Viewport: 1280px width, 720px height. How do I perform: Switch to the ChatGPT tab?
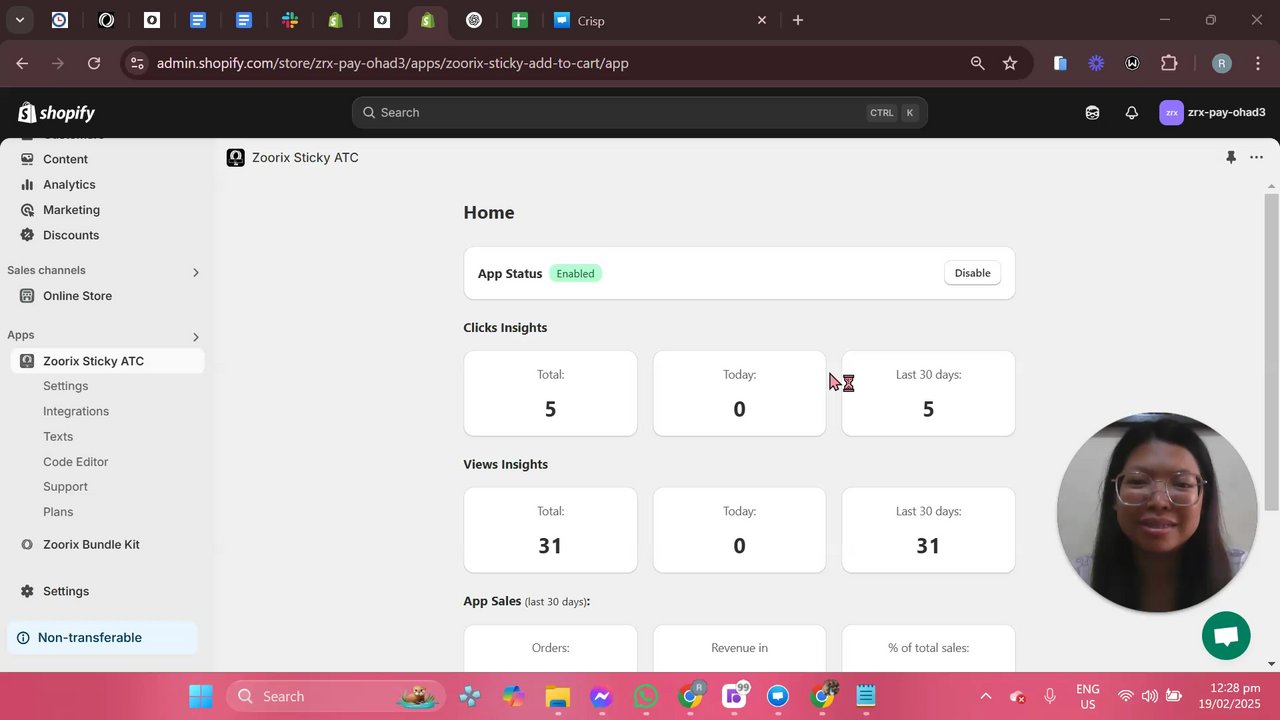coord(474,20)
